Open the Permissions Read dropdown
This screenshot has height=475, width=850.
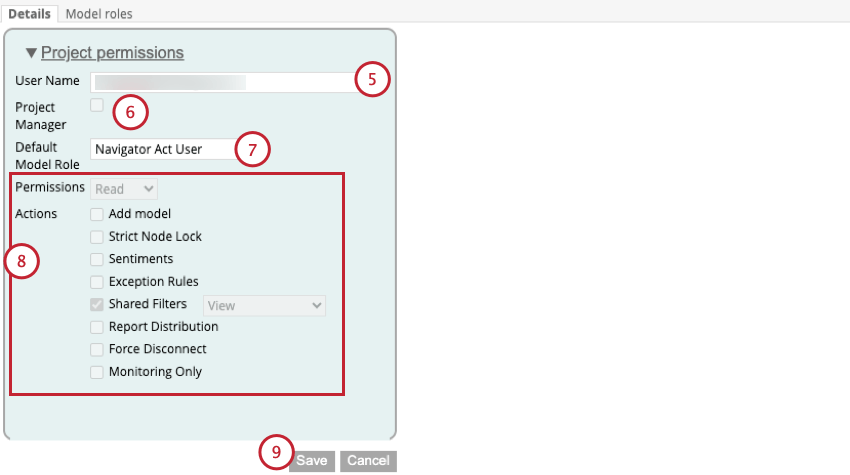[x=124, y=189]
